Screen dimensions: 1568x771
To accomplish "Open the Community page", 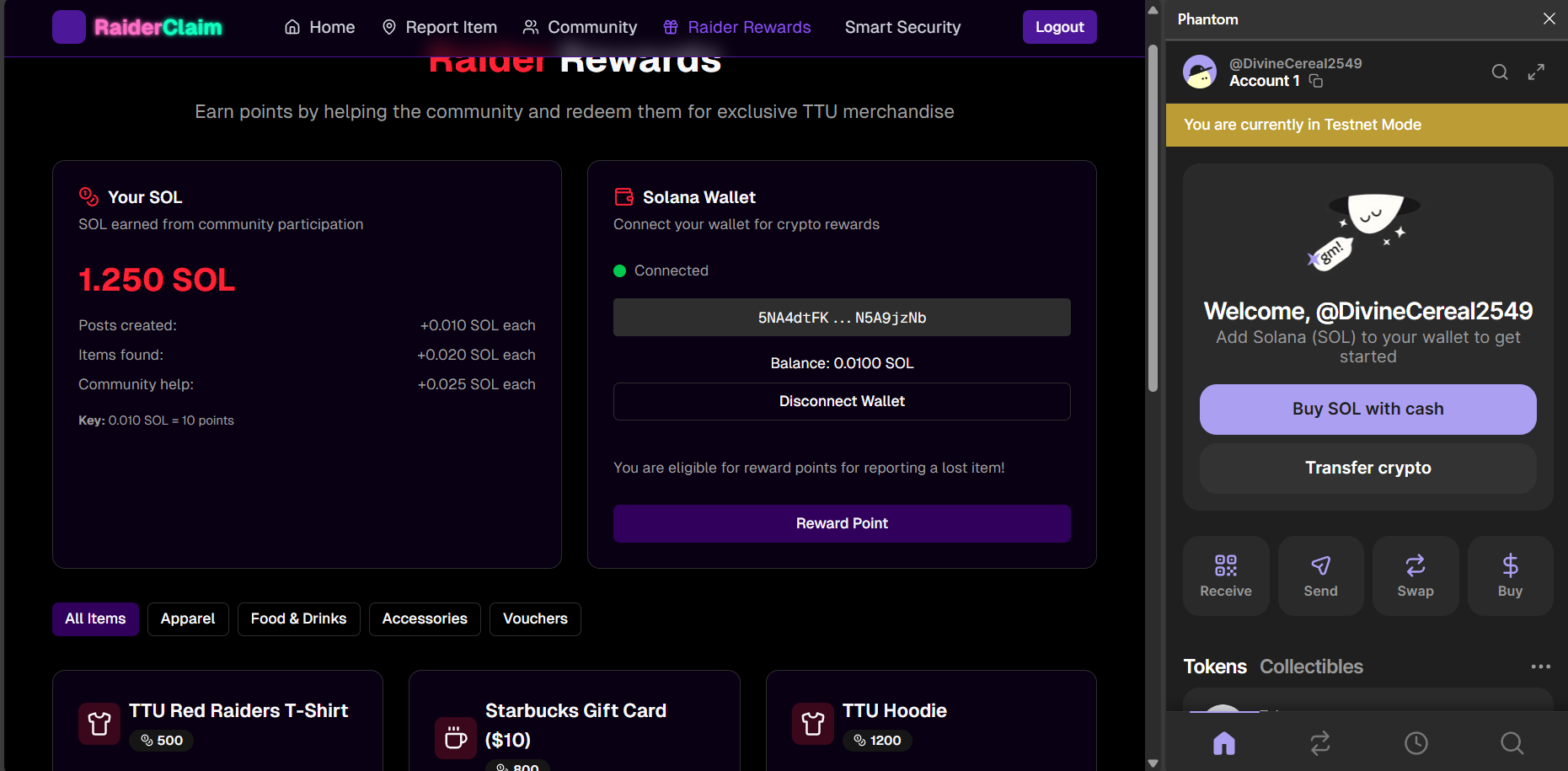I will pos(580,27).
